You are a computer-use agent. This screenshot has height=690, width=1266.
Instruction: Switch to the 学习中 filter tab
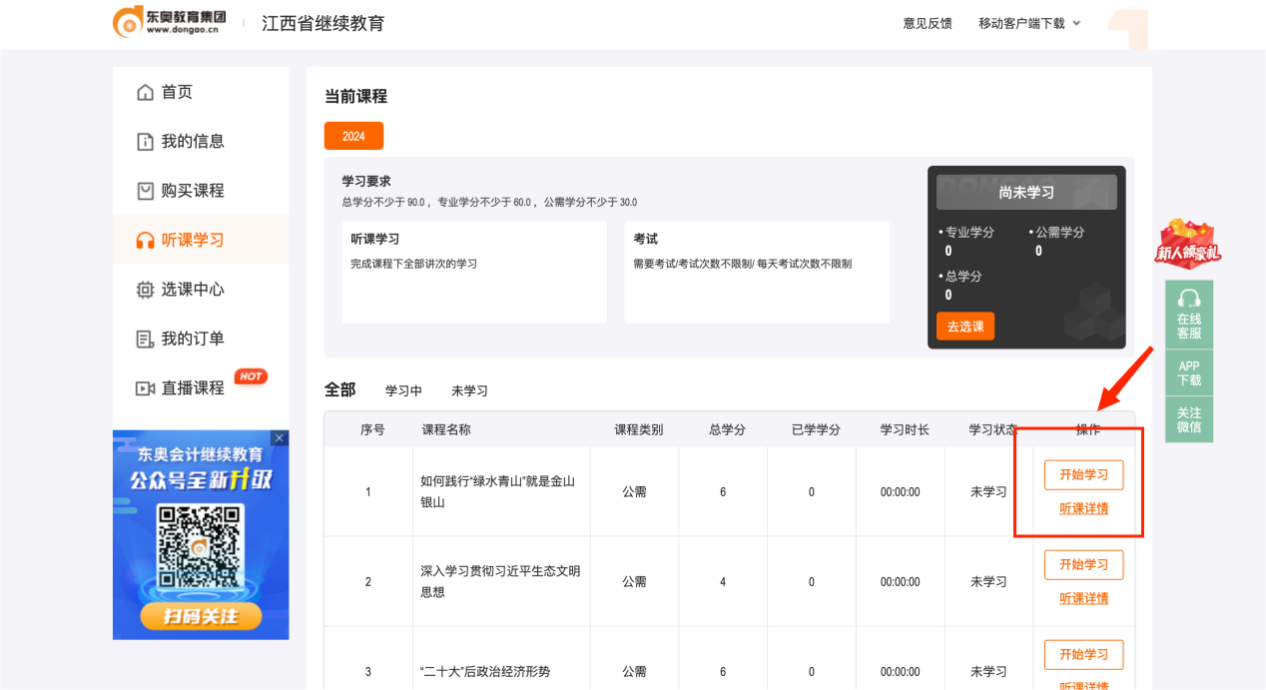click(404, 391)
